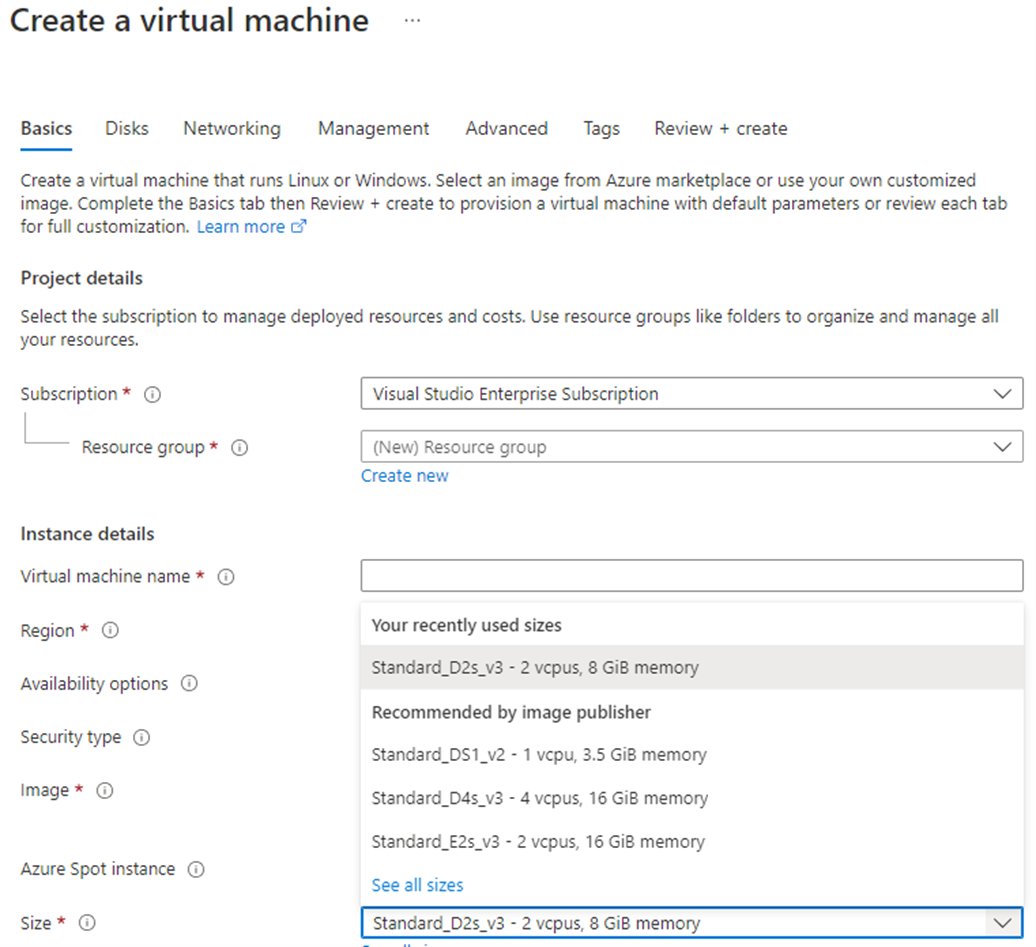Expand the Subscription dropdown
1036x947 pixels.
tap(691, 394)
